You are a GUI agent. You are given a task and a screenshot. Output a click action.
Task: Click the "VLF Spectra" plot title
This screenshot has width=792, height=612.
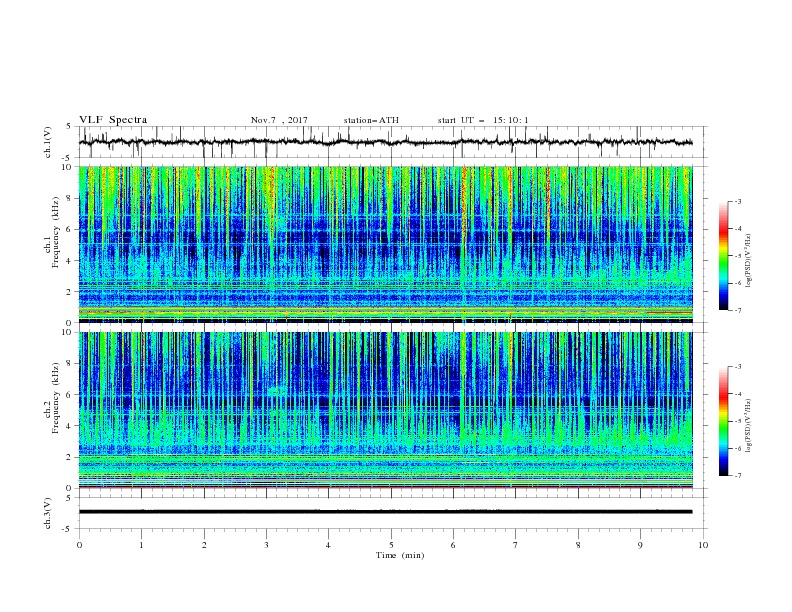(113, 120)
